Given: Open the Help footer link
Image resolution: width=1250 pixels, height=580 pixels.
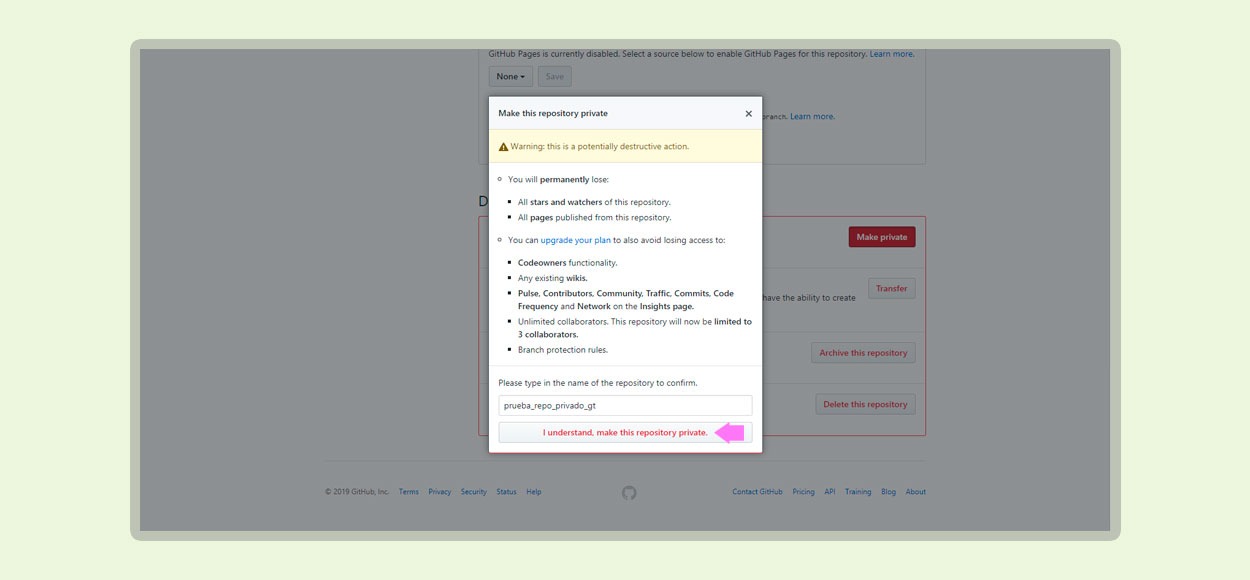Looking at the screenshot, I should tap(534, 492).
